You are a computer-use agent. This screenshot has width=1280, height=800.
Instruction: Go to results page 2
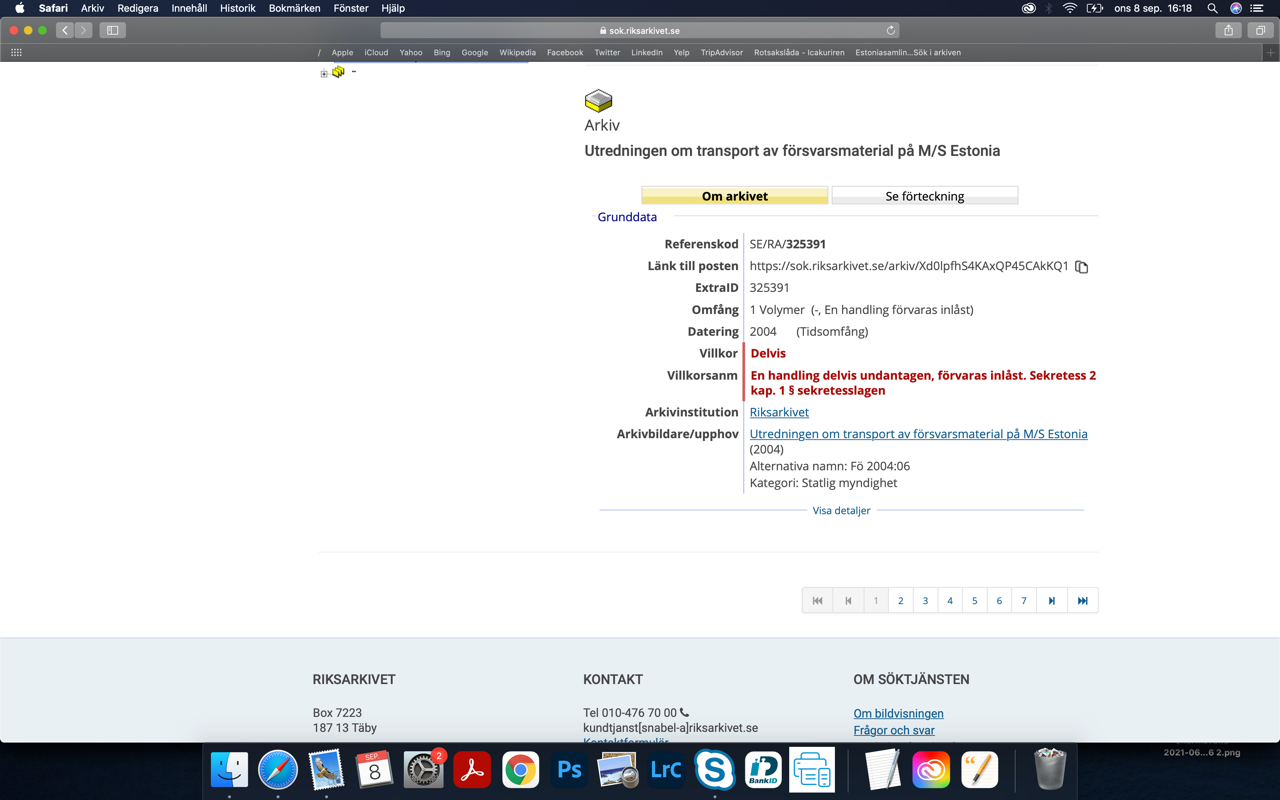tap(900, 601)
